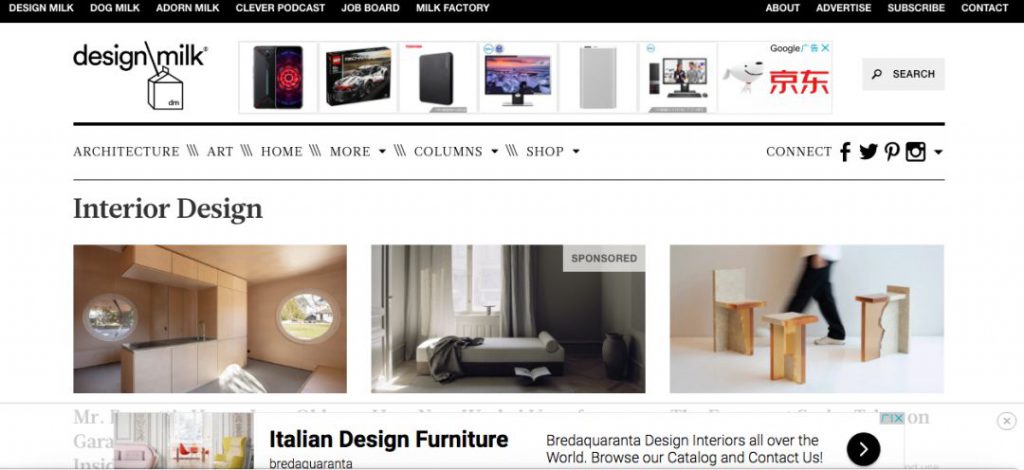Dismiss the bottom banner with circled X
Viewport: 1024px width, 470px height.
click(x=1006, y=421)
